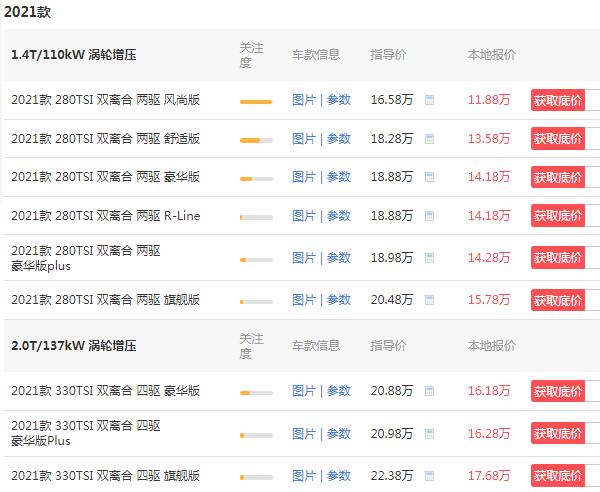Select model 2021款 280TSI 双离合 两驱 R-Line

(x=106, y=216)
